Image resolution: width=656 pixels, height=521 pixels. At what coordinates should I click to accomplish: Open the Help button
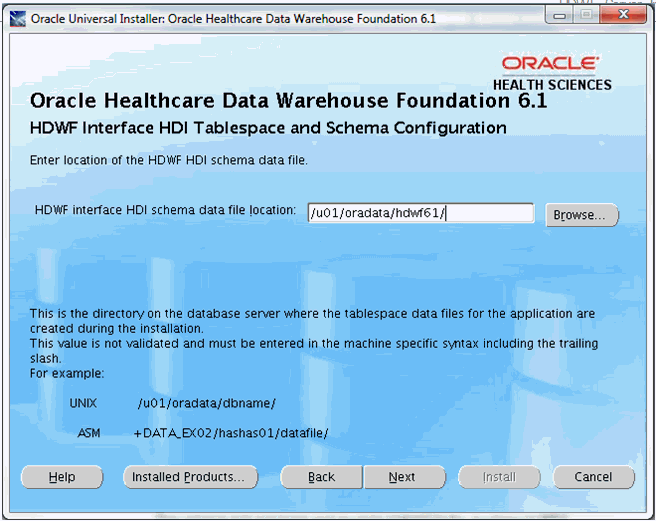click(62, 477)
